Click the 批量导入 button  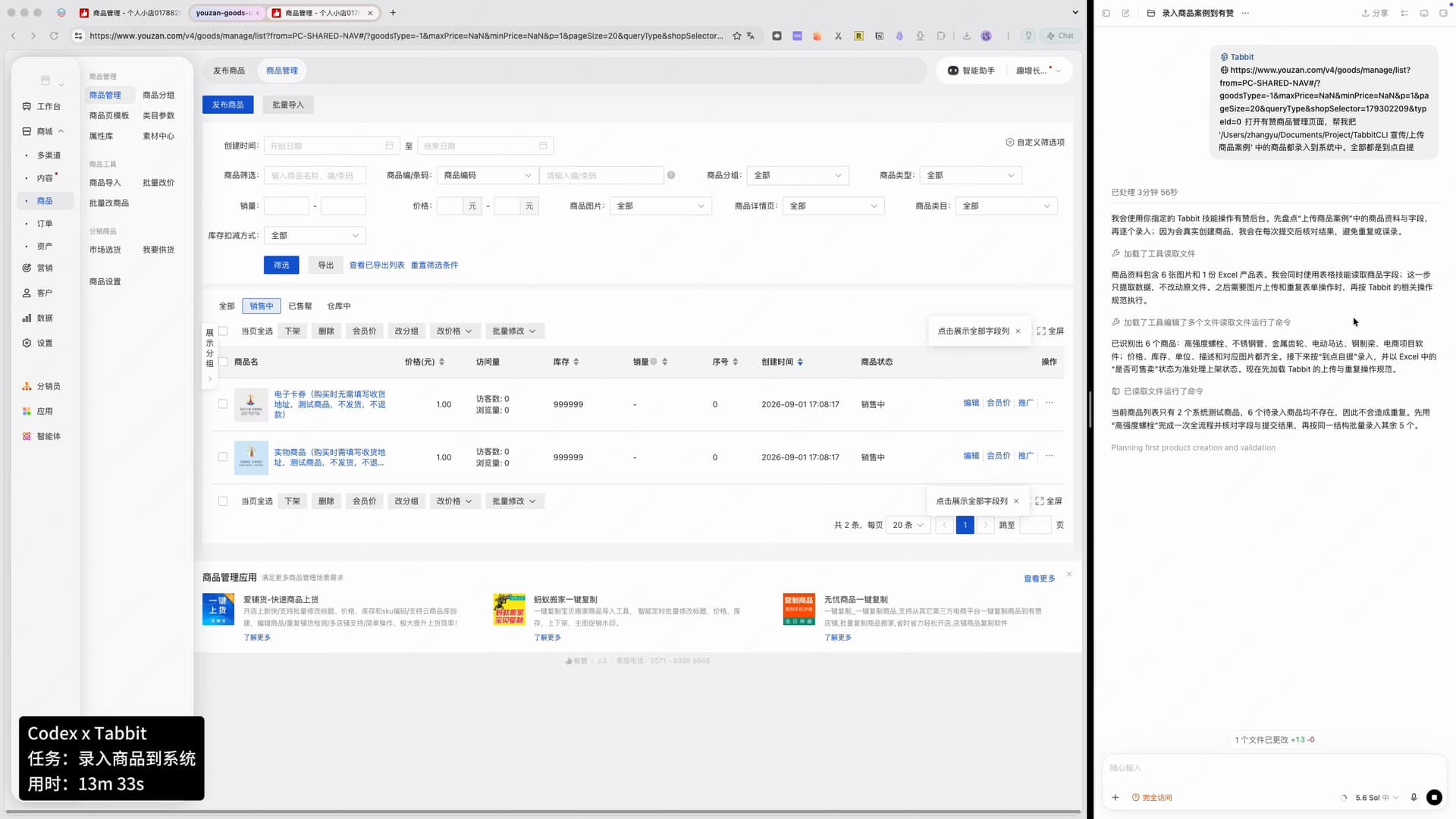pos(288,105)
